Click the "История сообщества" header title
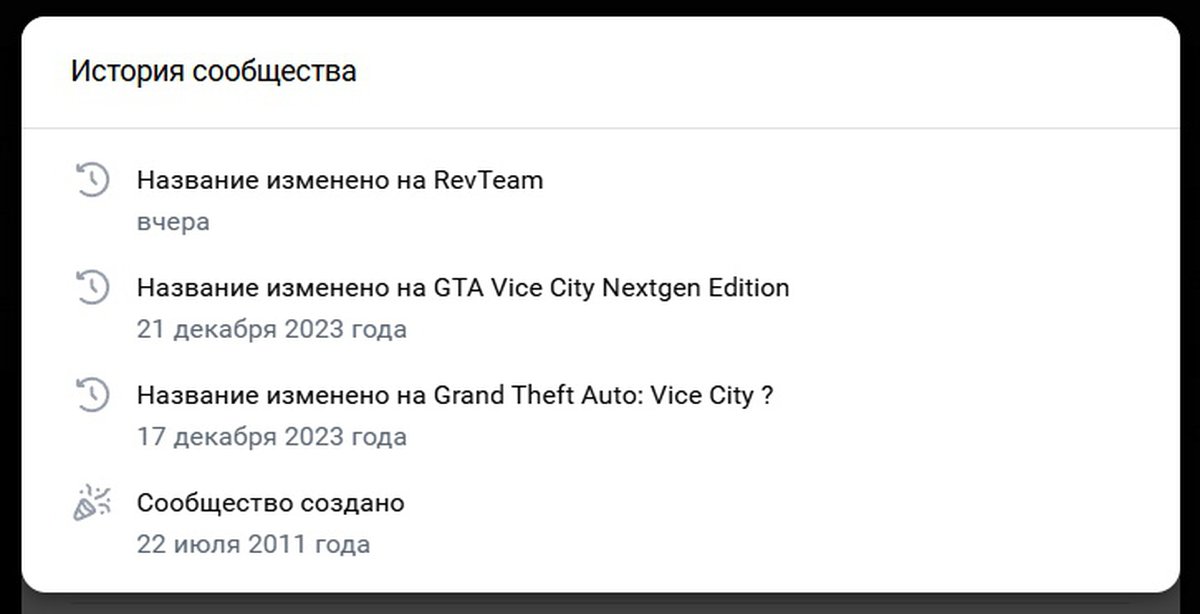The width and height of the screenshot is (1200, 614). click(x=213, y=72)
